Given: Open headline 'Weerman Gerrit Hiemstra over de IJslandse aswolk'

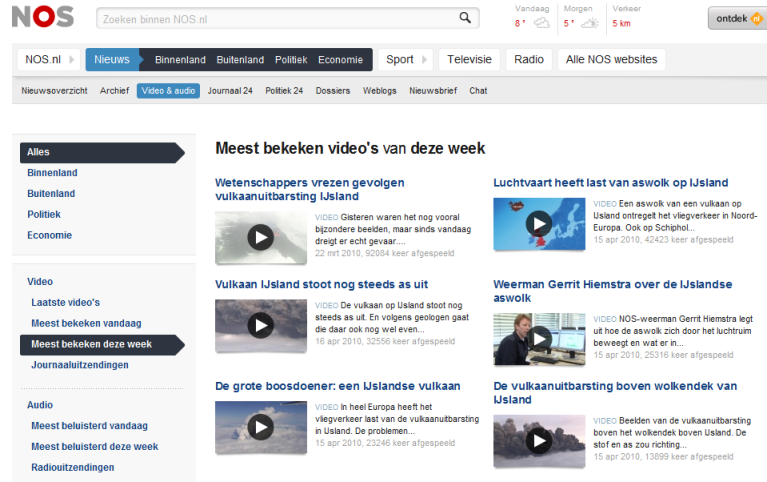Looking at the screenshot, I should click(x=612, y=291).
